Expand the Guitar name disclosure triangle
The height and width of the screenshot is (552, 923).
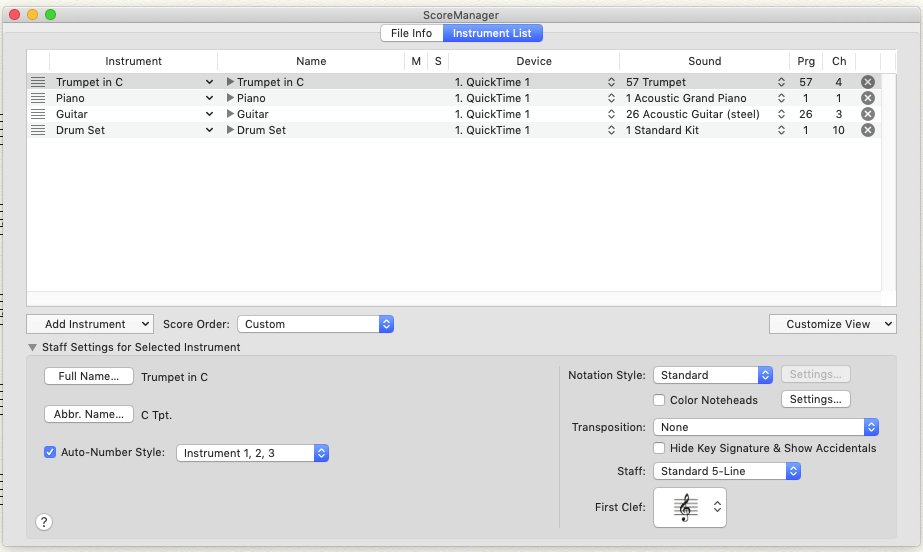coord(230,114)
